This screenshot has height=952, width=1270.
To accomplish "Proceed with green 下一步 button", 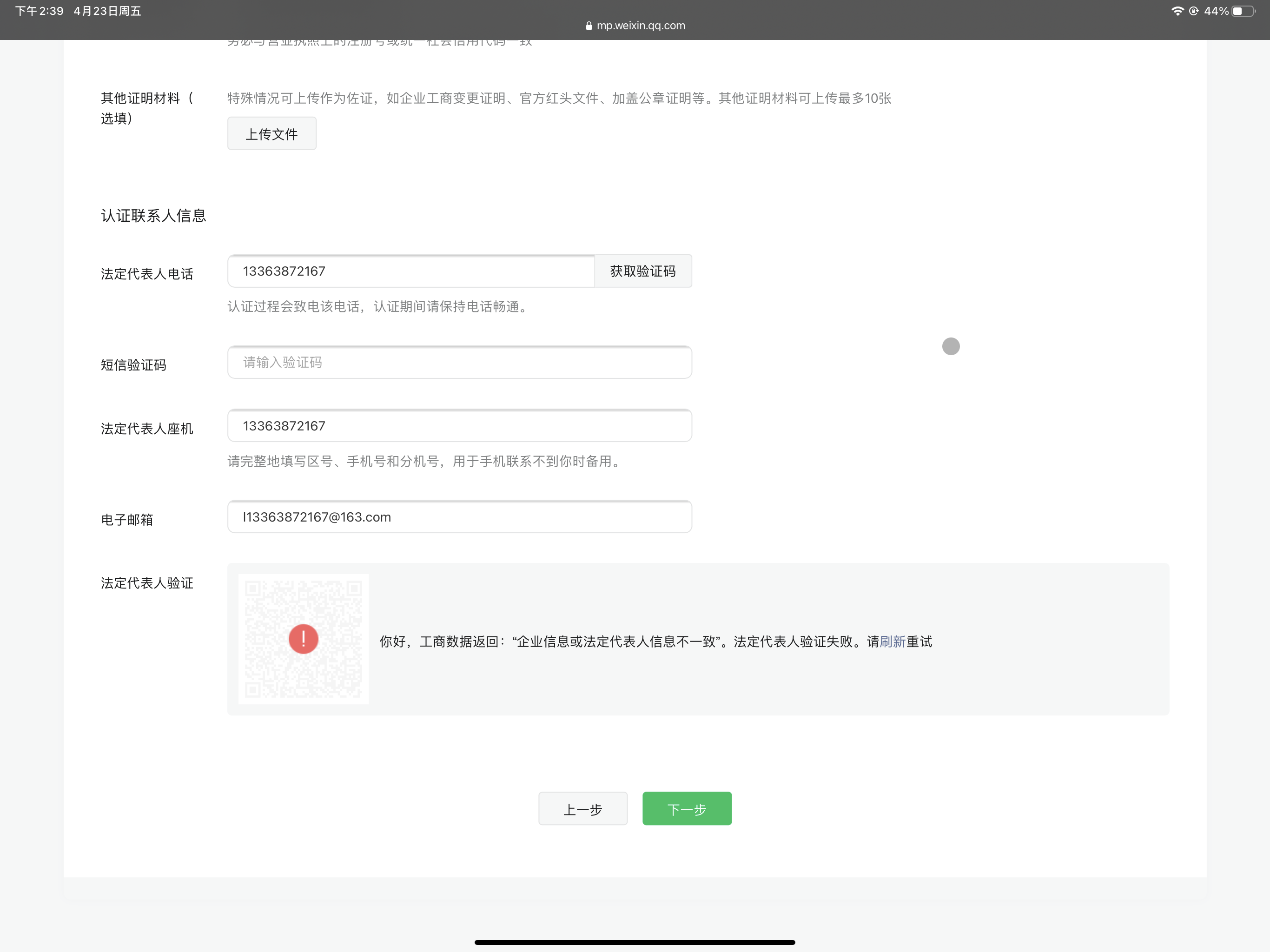I will click(x=687, y=809).
